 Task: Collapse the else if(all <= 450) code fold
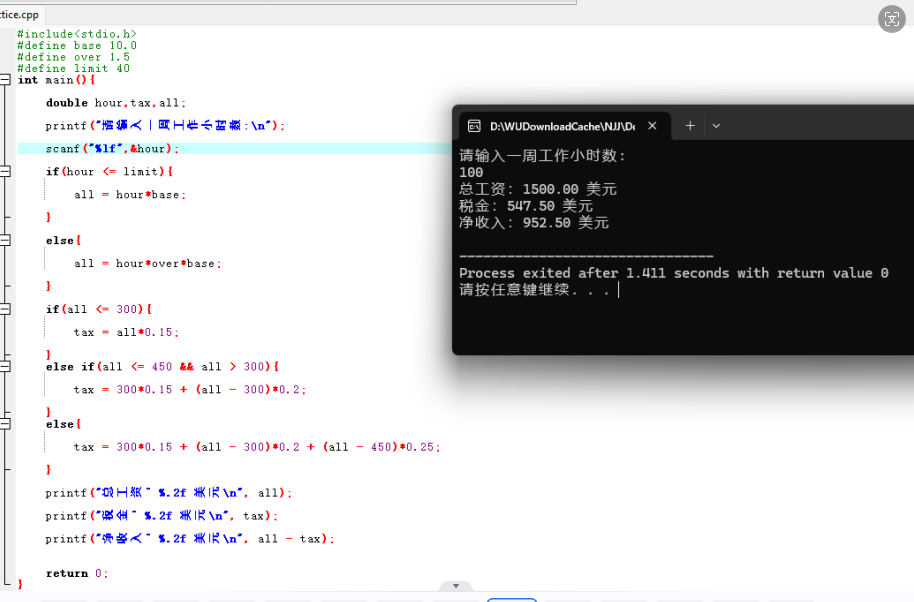5,367
